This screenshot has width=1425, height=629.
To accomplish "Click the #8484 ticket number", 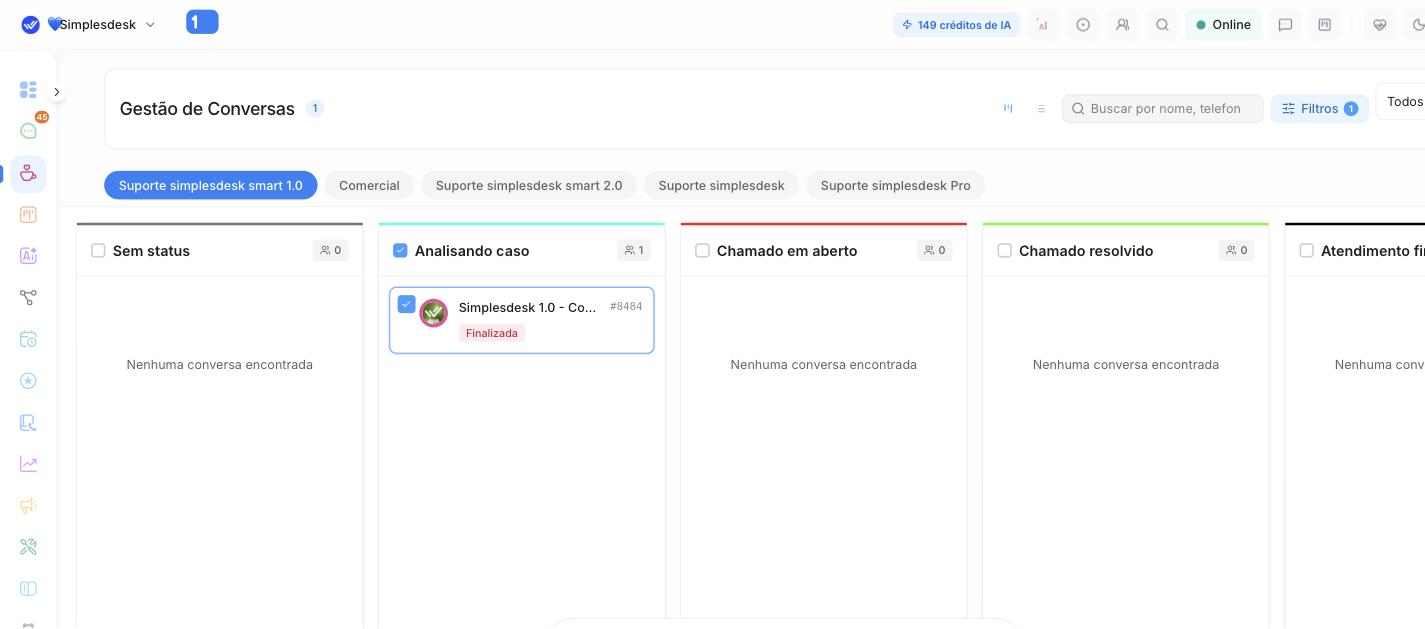I will click(626, 306).
